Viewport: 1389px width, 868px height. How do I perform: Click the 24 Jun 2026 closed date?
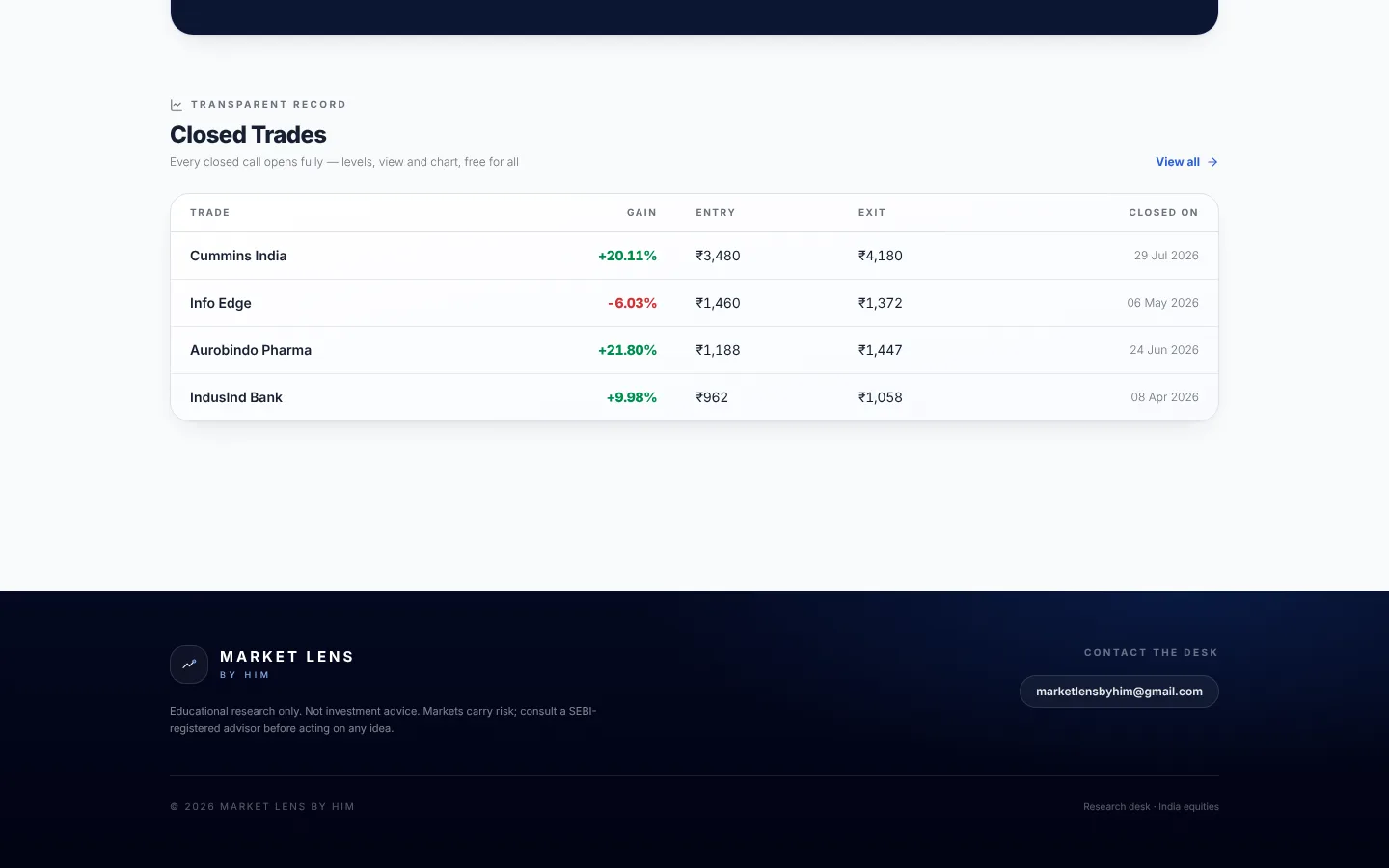click(1164, 350)
